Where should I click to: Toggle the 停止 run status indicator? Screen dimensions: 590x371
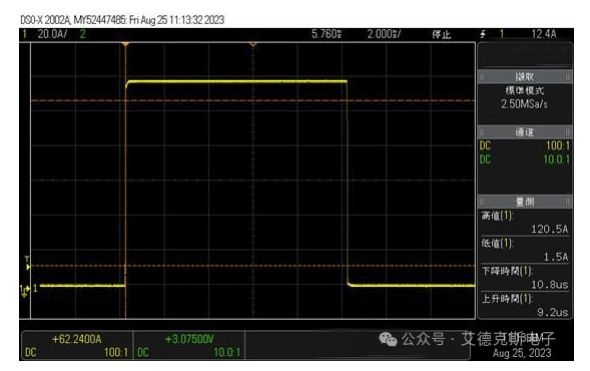tap(441, 35)
